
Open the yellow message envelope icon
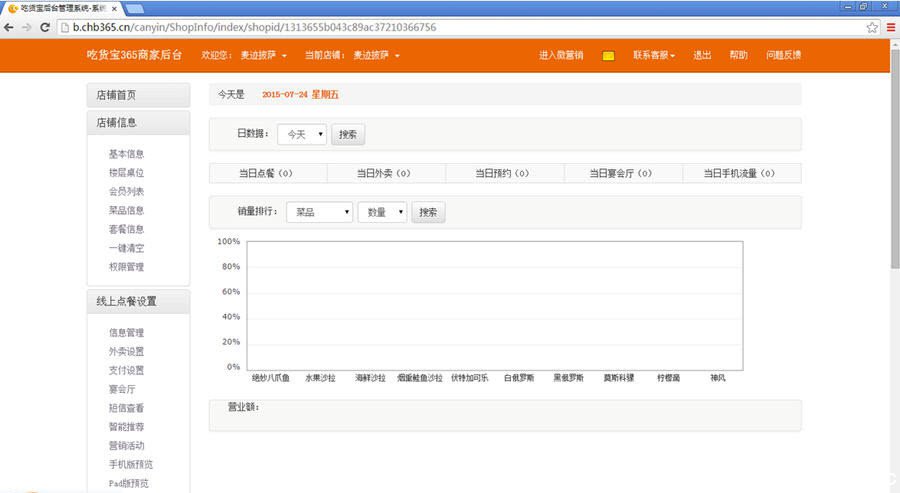click(608, 56)
